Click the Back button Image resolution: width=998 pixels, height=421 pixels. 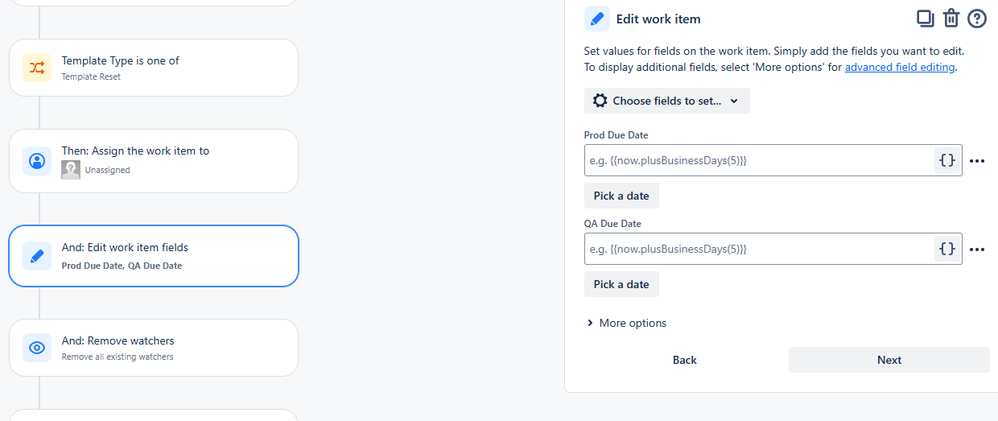click(x=685, y=360)
